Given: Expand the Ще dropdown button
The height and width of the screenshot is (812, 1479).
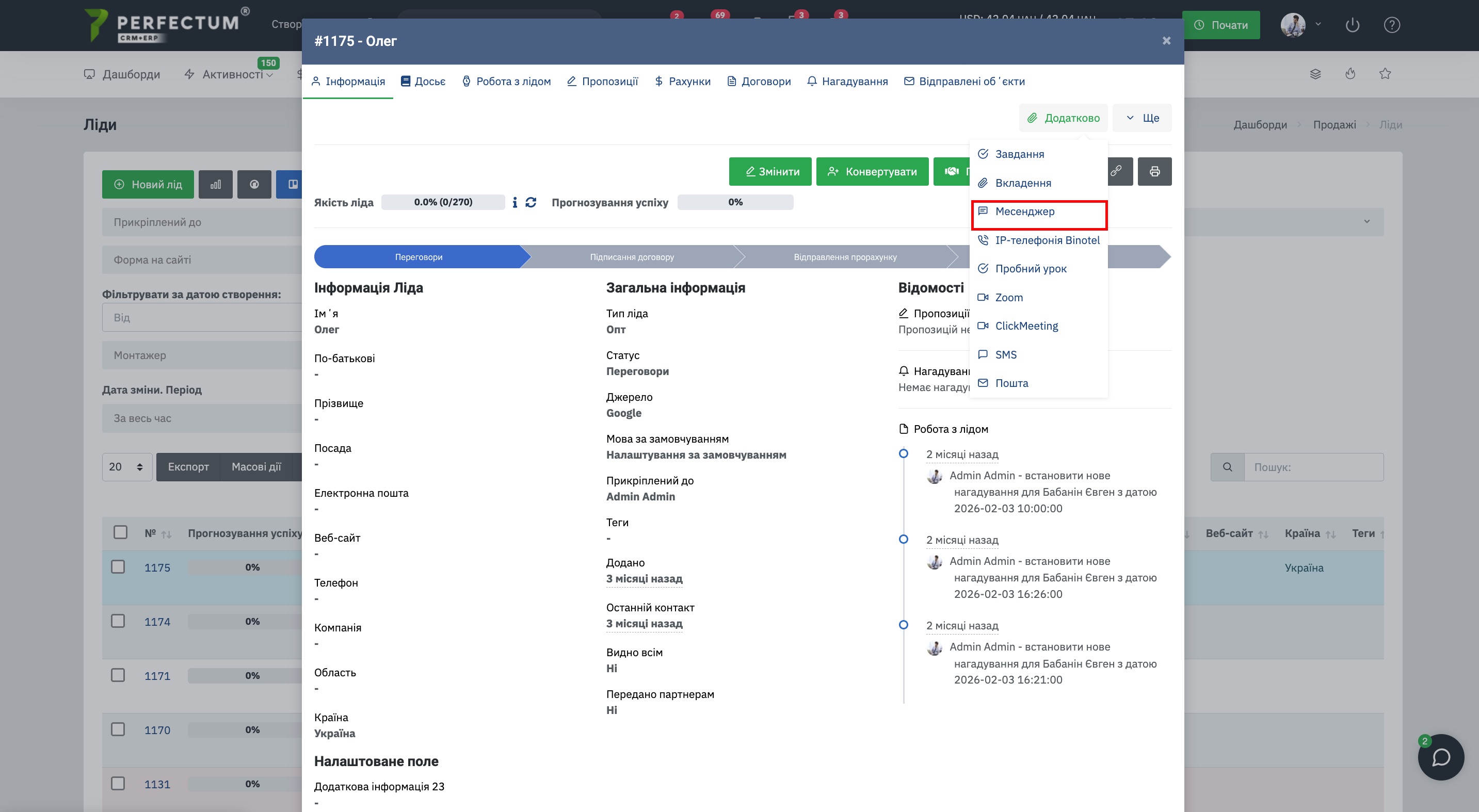Looking at the screenshot, I should [x=1142, y=118].
